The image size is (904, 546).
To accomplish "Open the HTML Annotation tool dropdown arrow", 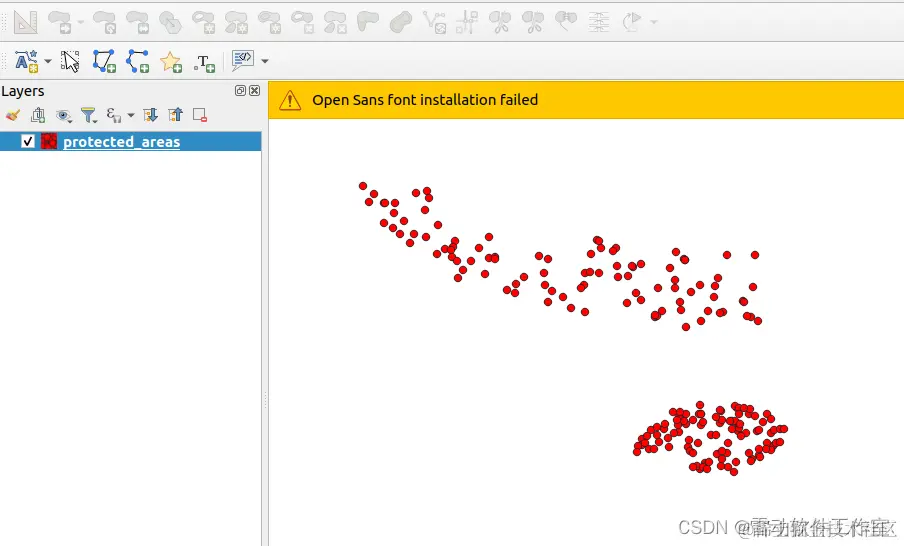I will [265, 61].
